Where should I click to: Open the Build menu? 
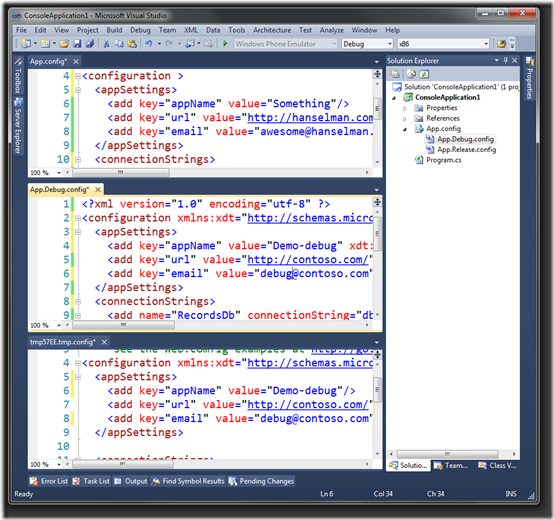tap(114, 30)
